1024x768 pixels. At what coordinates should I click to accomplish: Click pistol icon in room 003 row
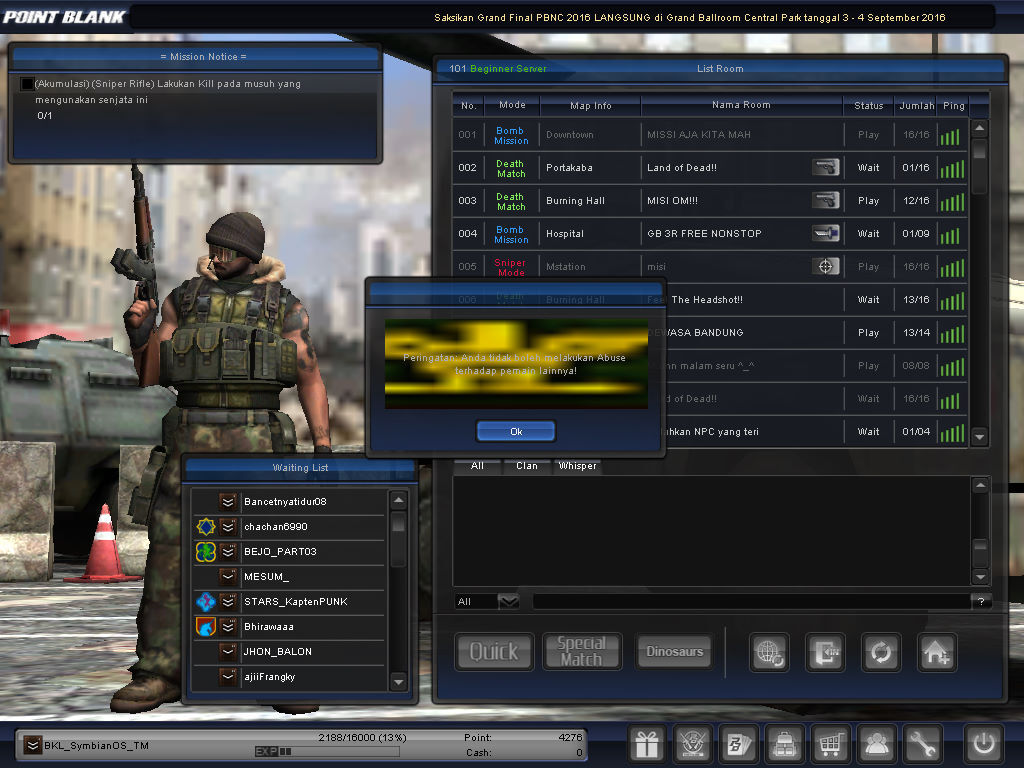(825, 200)
